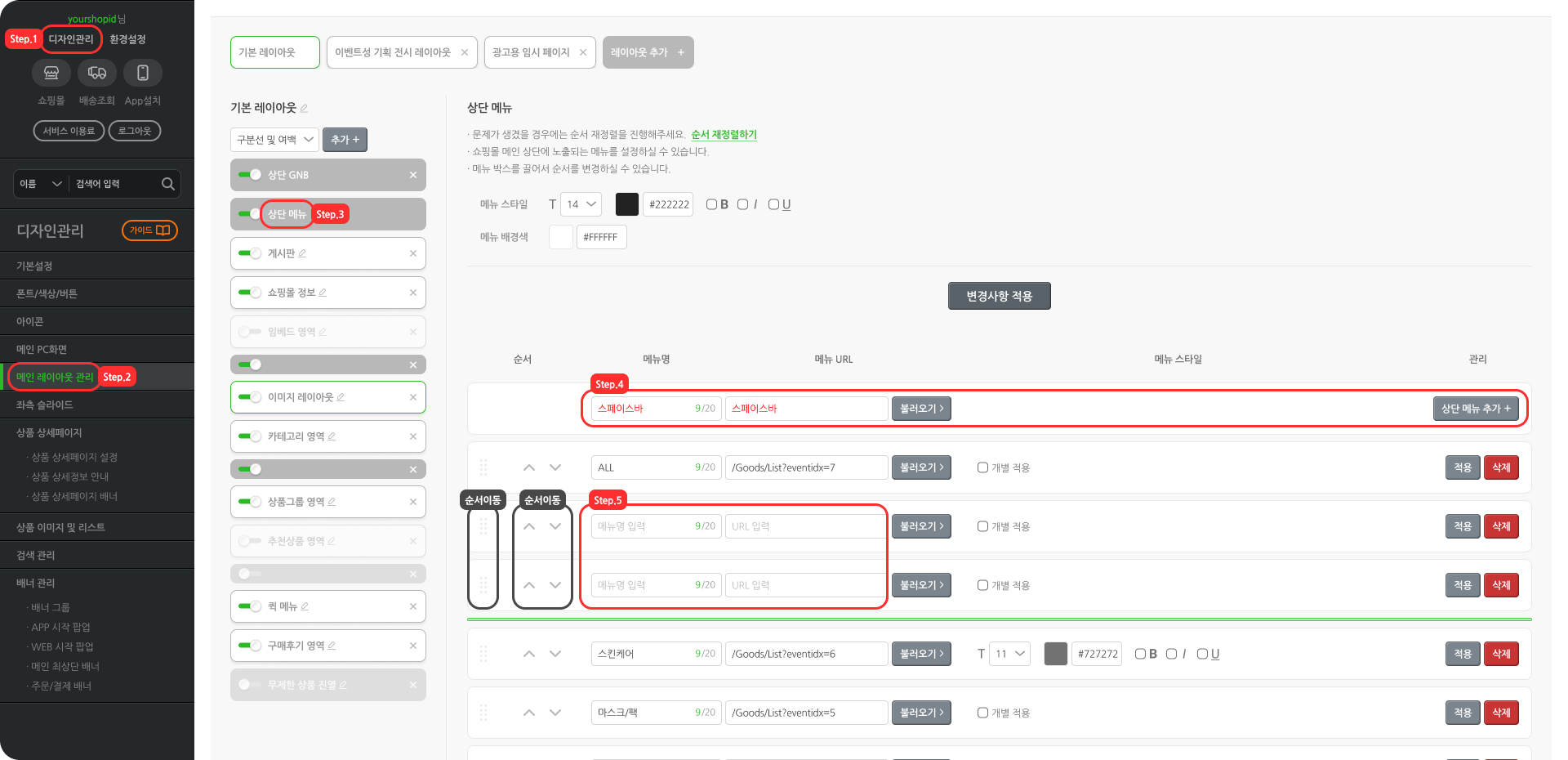Click the ALL row URL field
This screenshot has width=1568, height=760.
click(806, 467)
